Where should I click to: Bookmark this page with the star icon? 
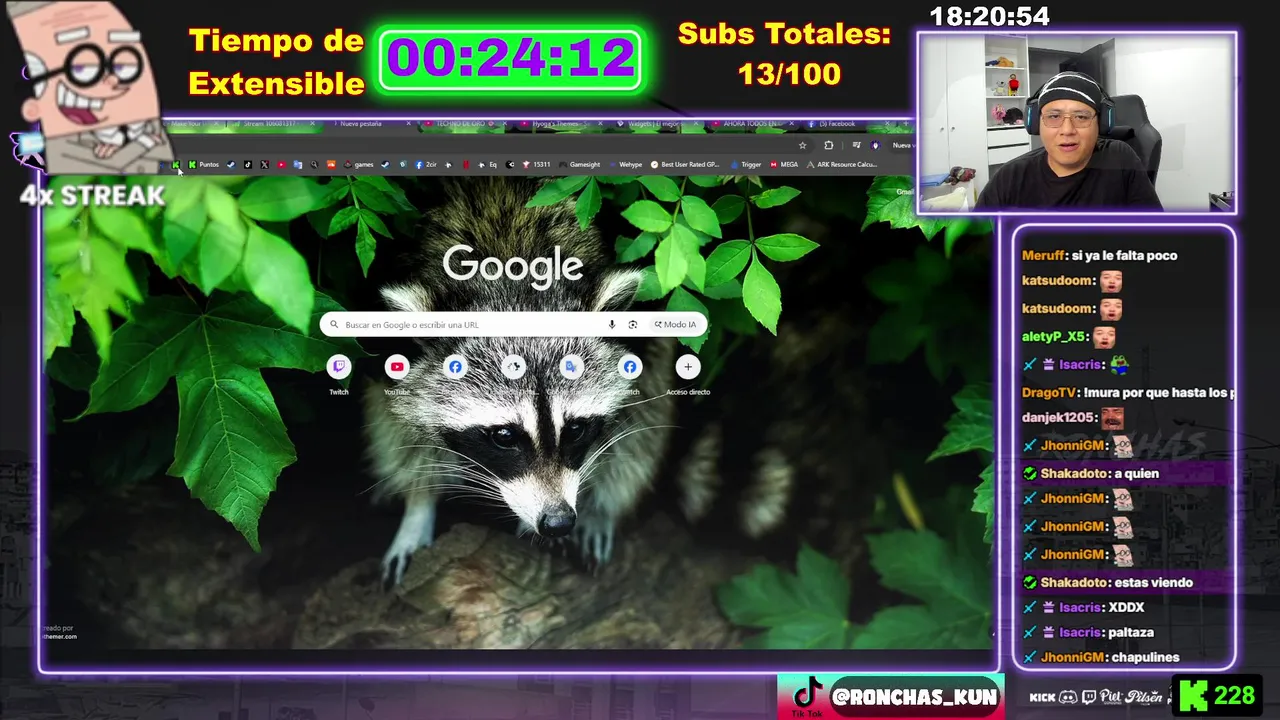[x=802, y=145]
